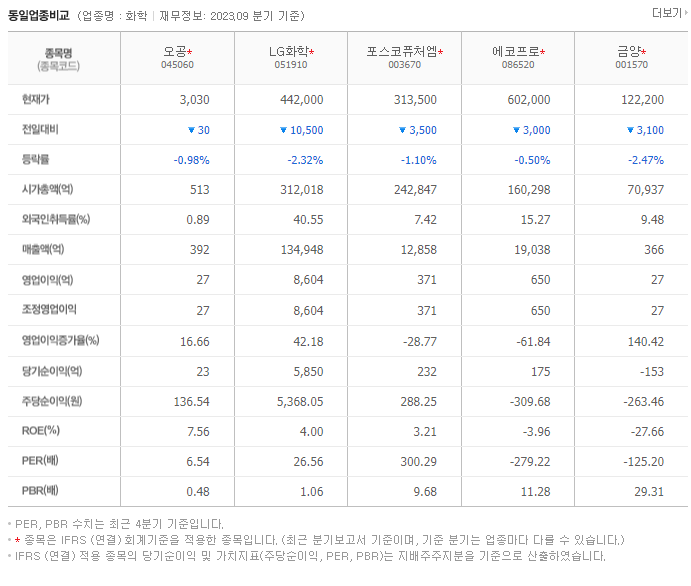Select ROE value 7.56

[198, 431]
